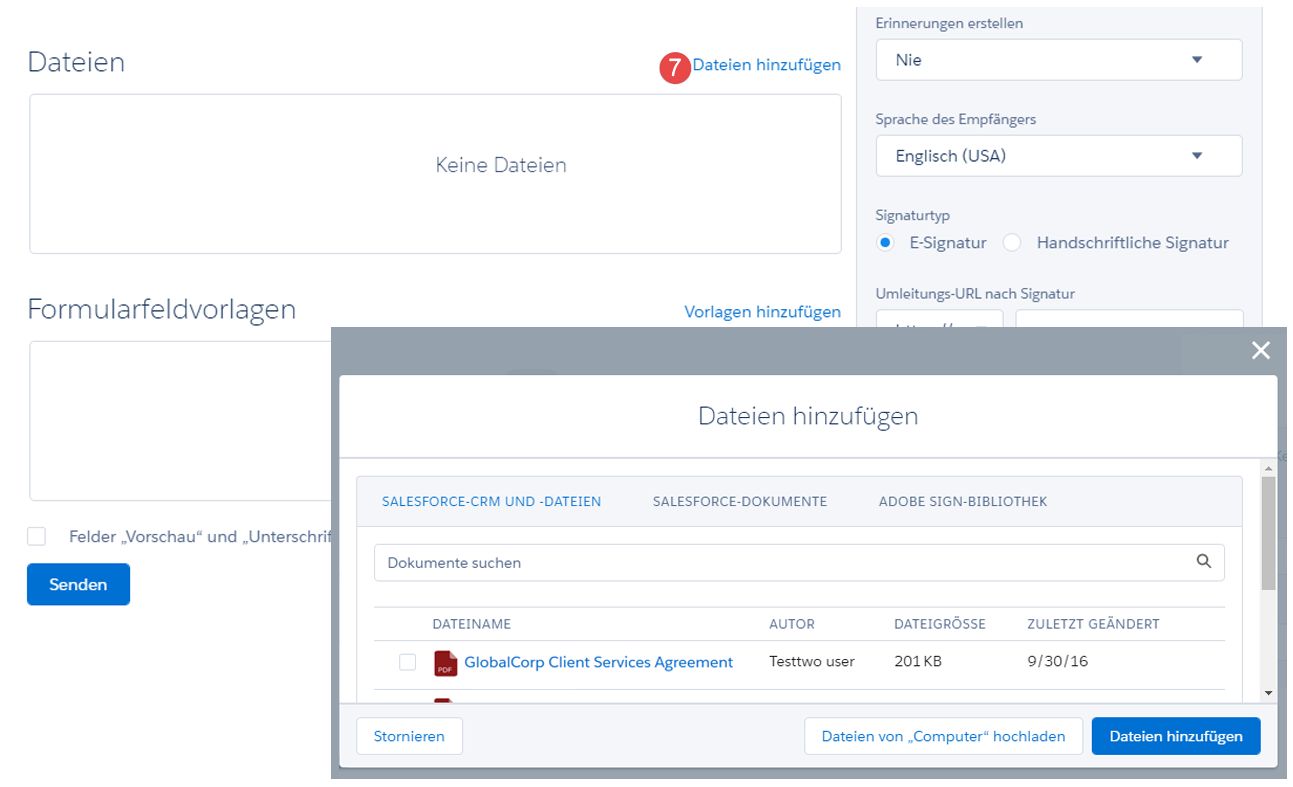Click the PDF icon of GlobalCorp Client Services Agreement
This screenshot has height=787, width=1293.
445,663
